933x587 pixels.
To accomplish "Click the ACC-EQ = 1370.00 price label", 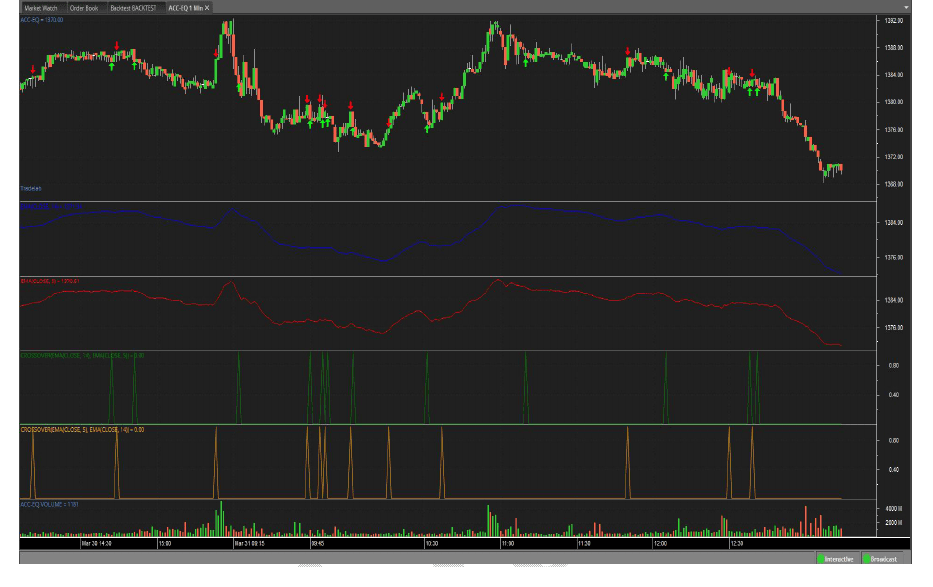I will tap(42, 21).
